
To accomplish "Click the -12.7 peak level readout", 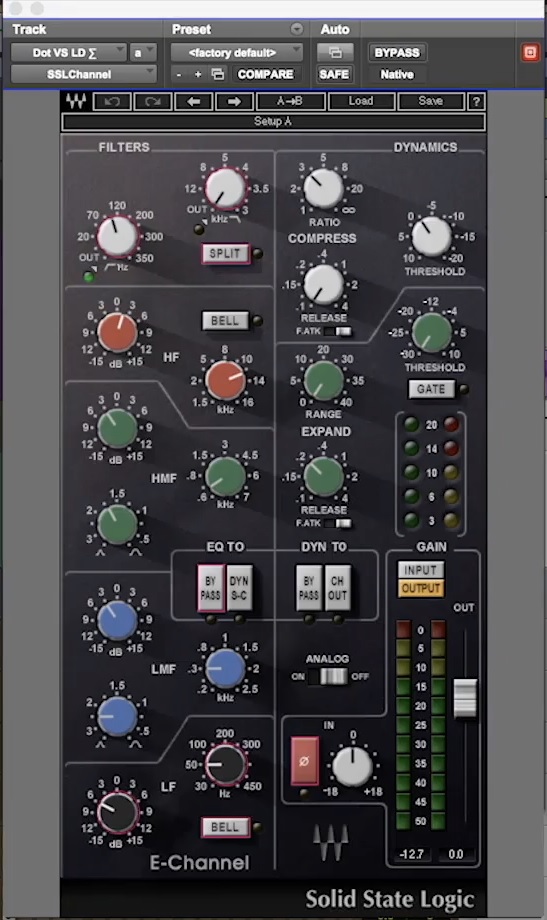I will pos(411,854).
